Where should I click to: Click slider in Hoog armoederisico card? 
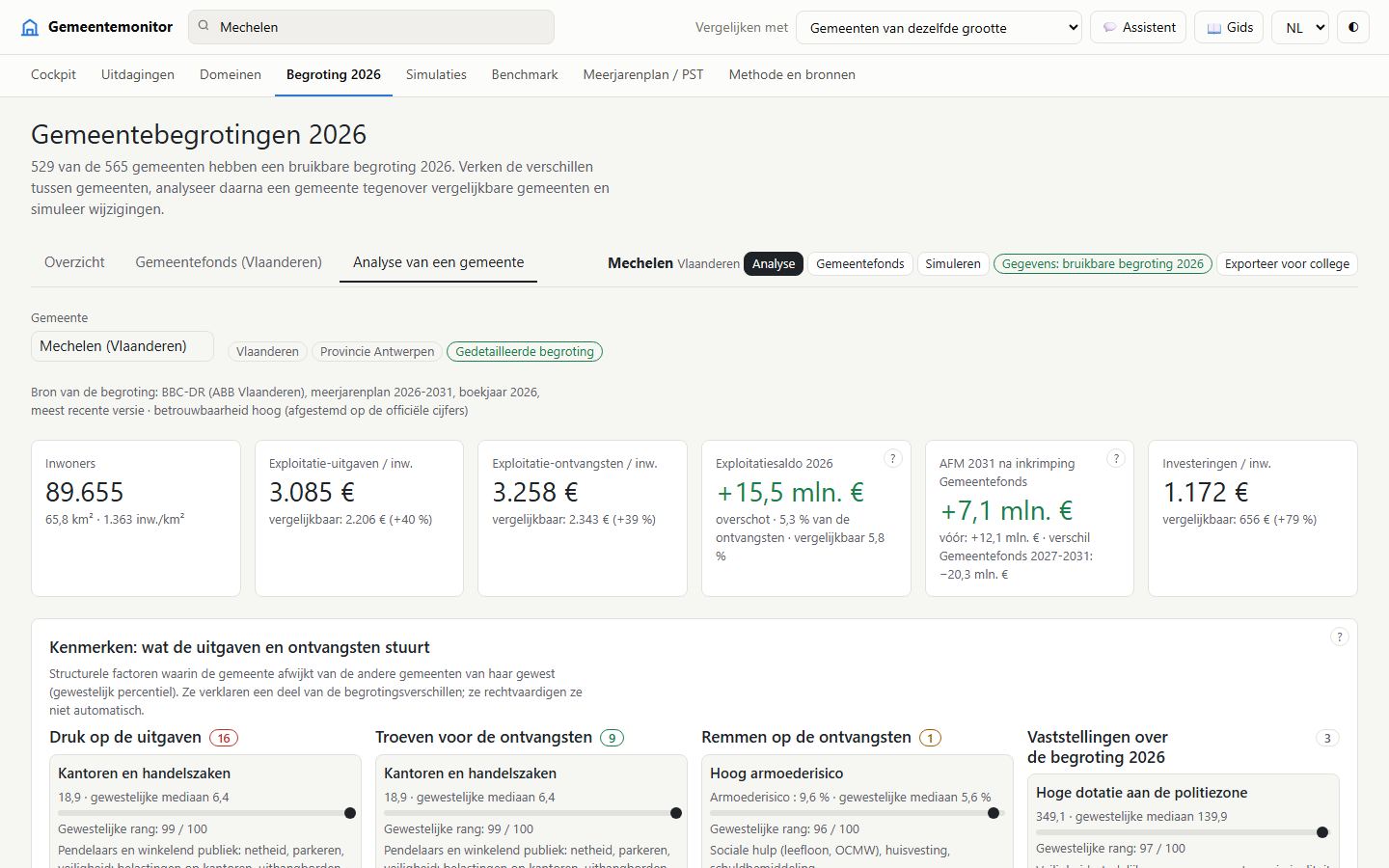[858, 813]
